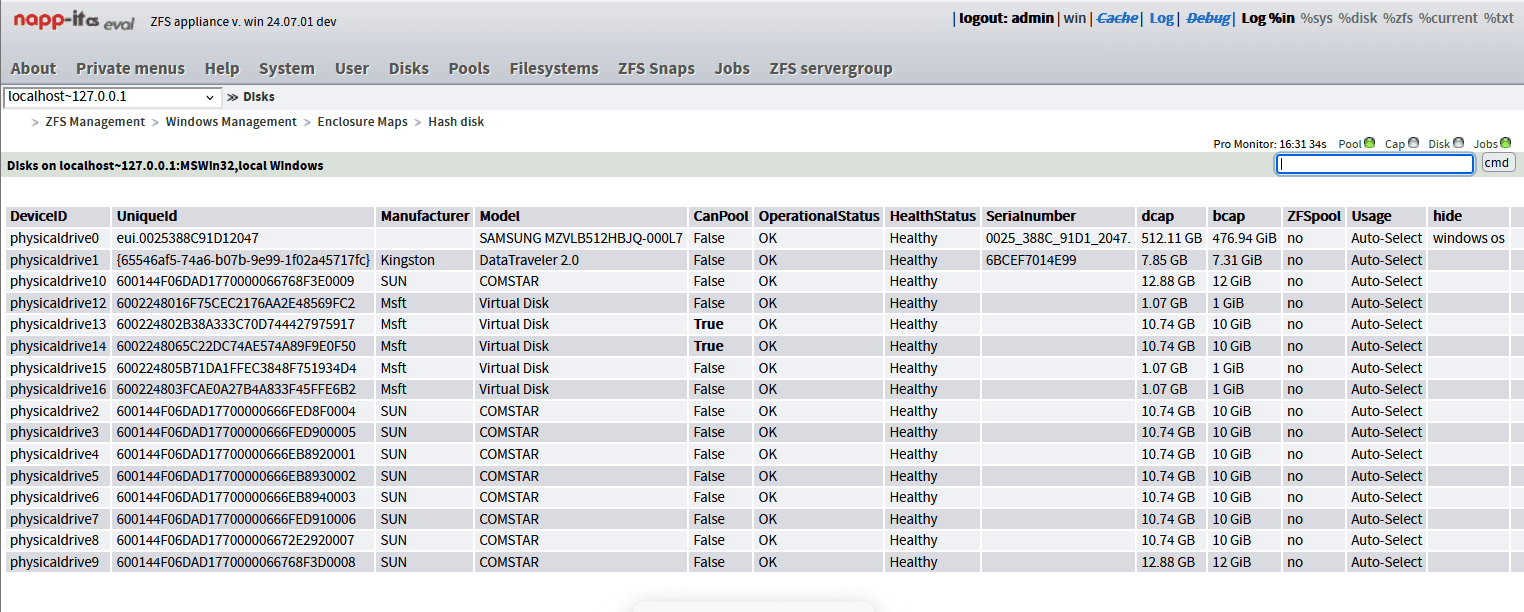Open the ZFS servergroup menu
1524x612 pixels.
831,68
